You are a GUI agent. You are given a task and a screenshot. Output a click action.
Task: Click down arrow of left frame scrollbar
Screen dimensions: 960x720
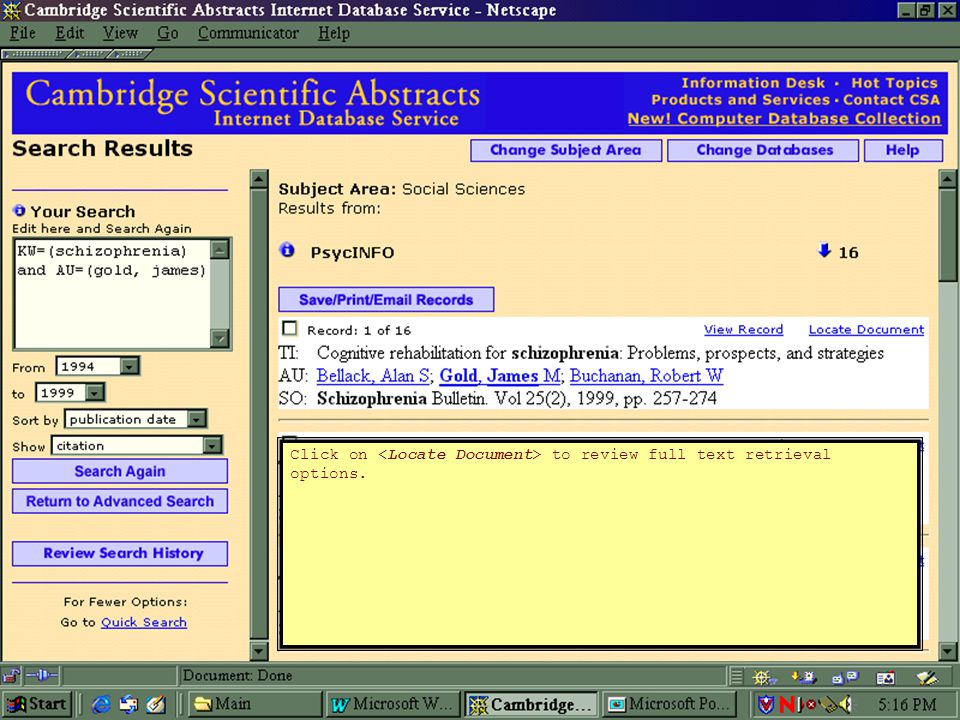pyautogui.click(x=259, y=651)
